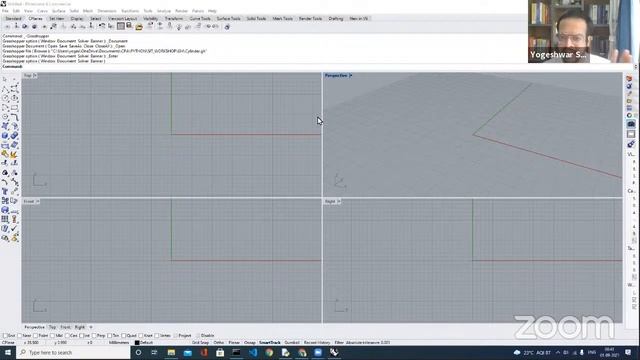Select the Fillet curves tool
Viewport: 640px width, 360px height.
tap(14, 117)
